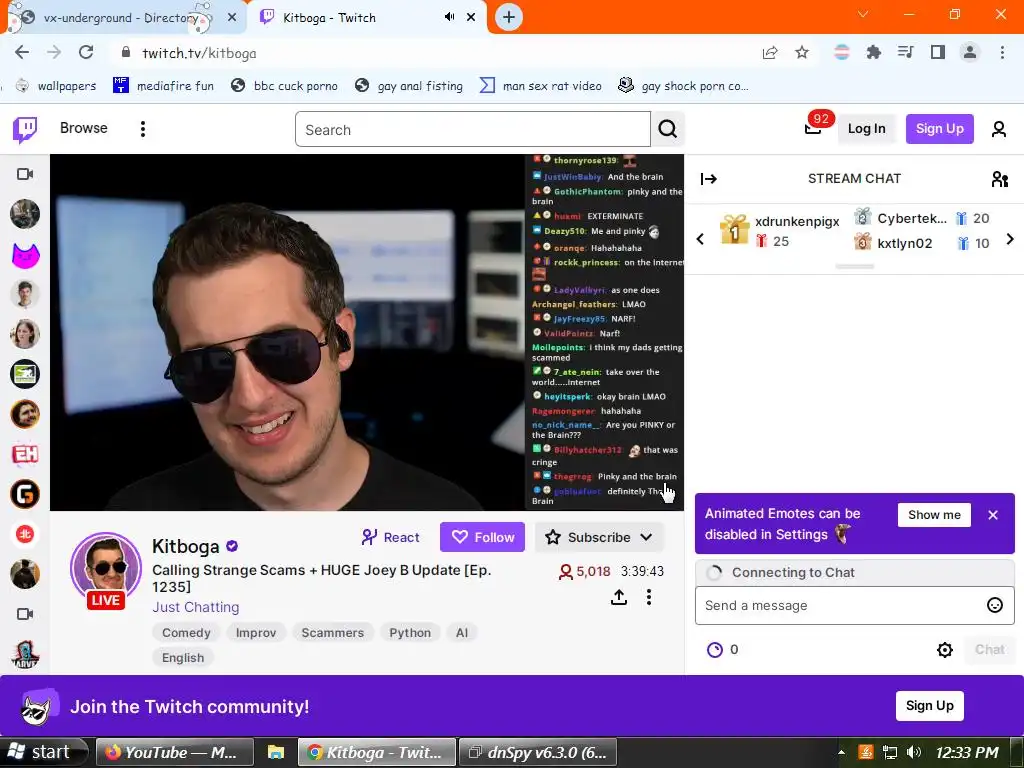Click the lower sidebar camera icon
Image resolution: width=1024 pixels, height=768 pixels.
pos(25,614)
